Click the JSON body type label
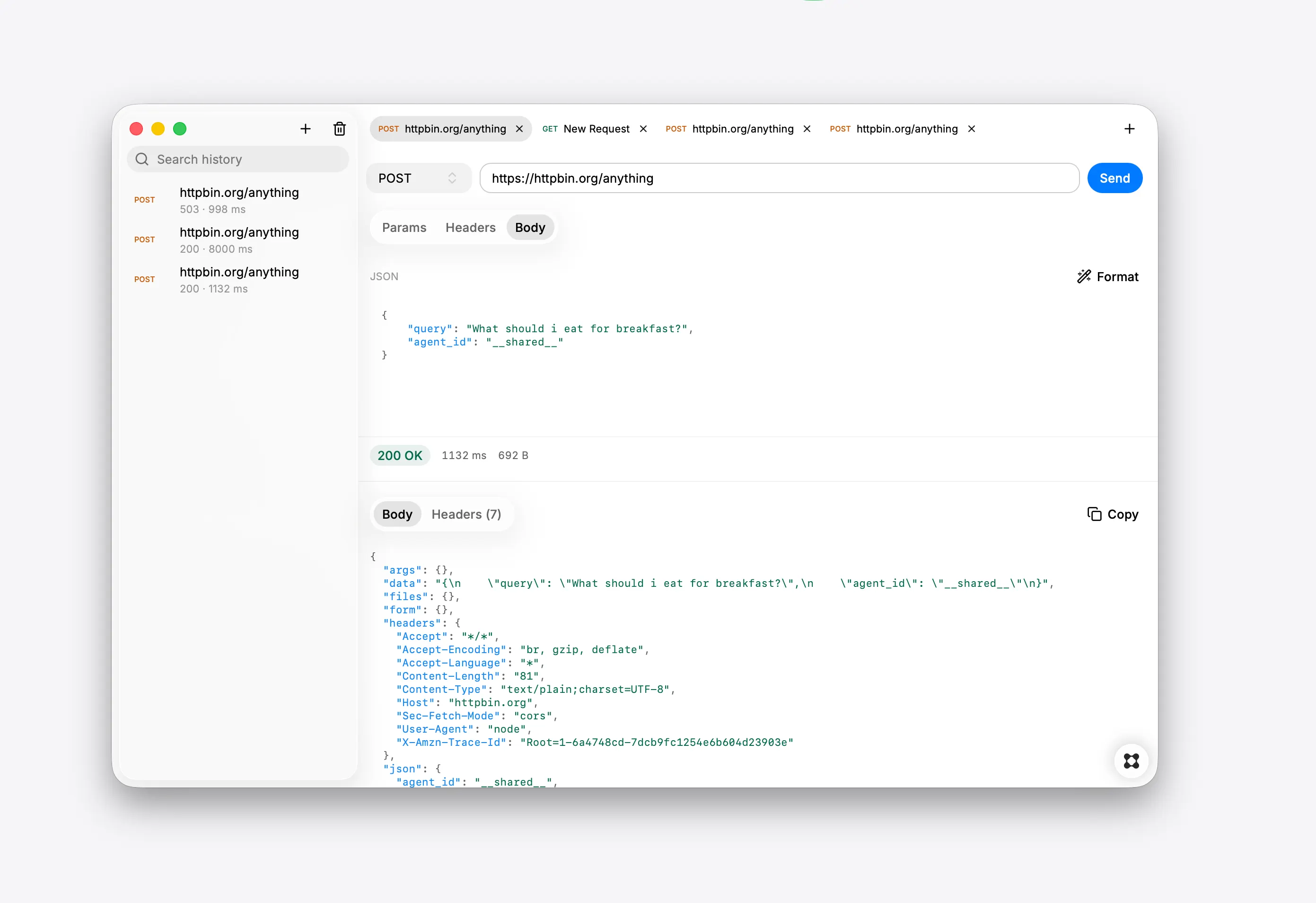Viewport: 1316px width, 903px height. point(384,276)
